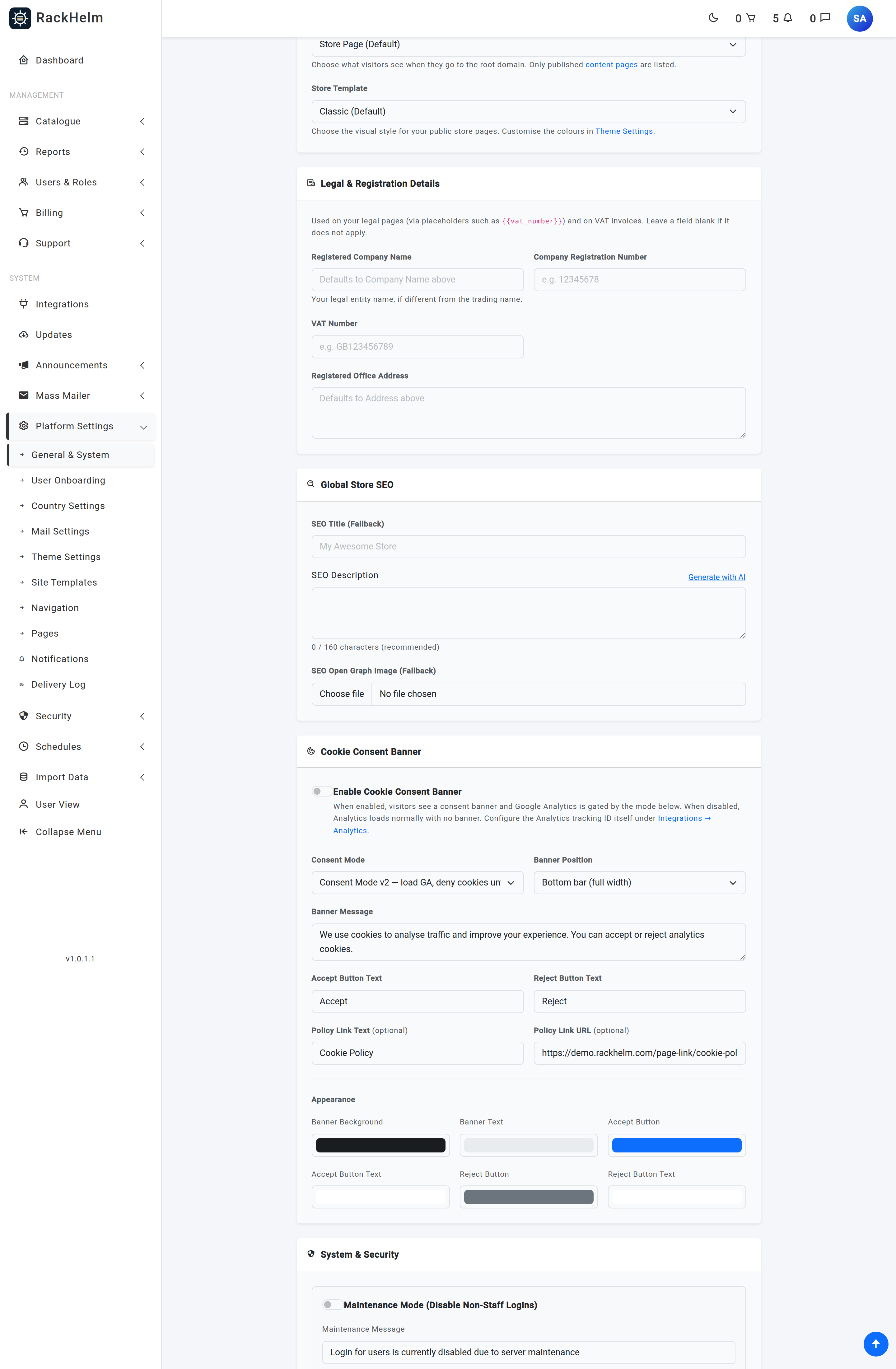
Task: Expand the Catalogue menu chevron
Action: (142, 121)
